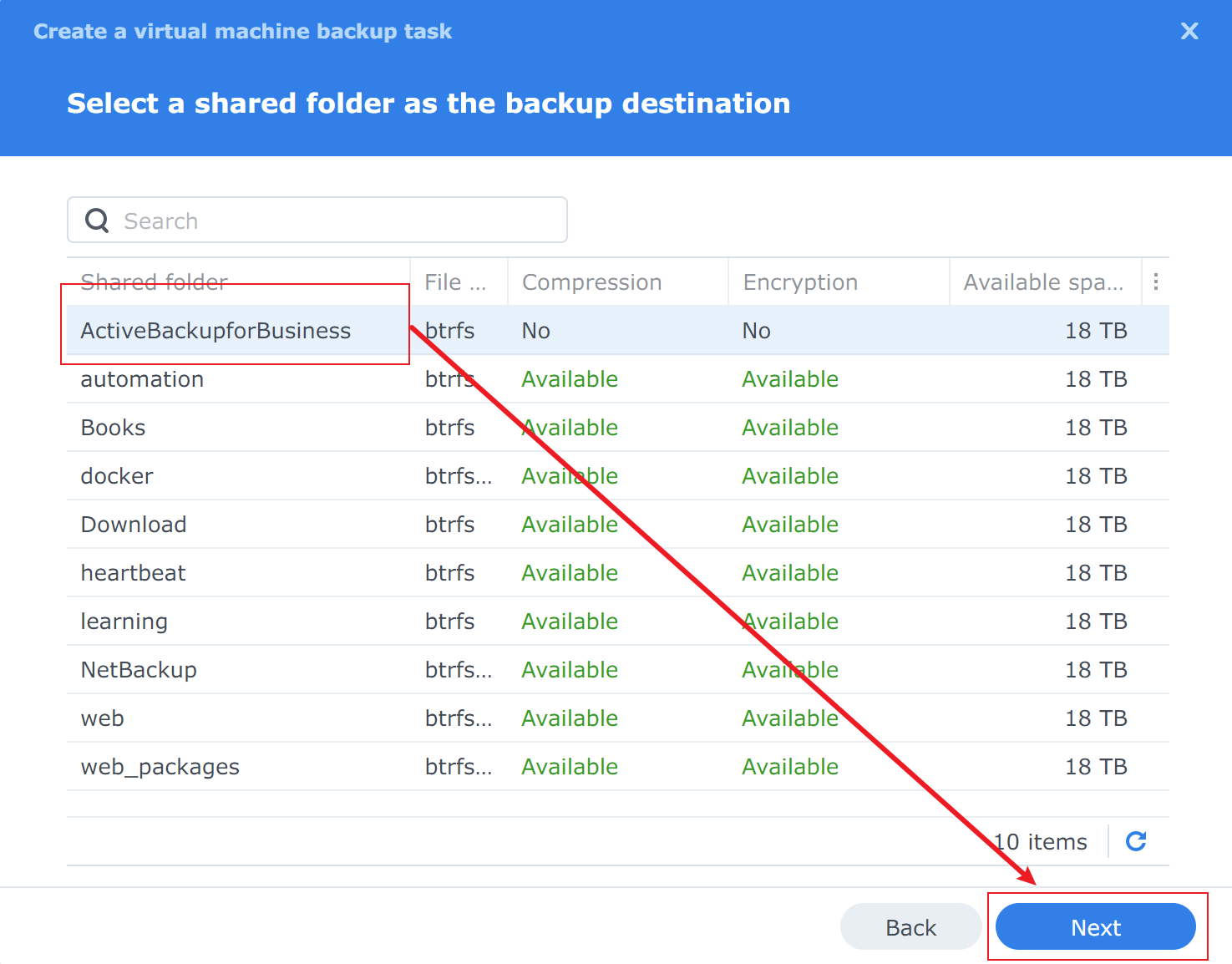1232x964 pixels.
Task: Select the Download shared folder row
Action: click(x=134, y=525)
